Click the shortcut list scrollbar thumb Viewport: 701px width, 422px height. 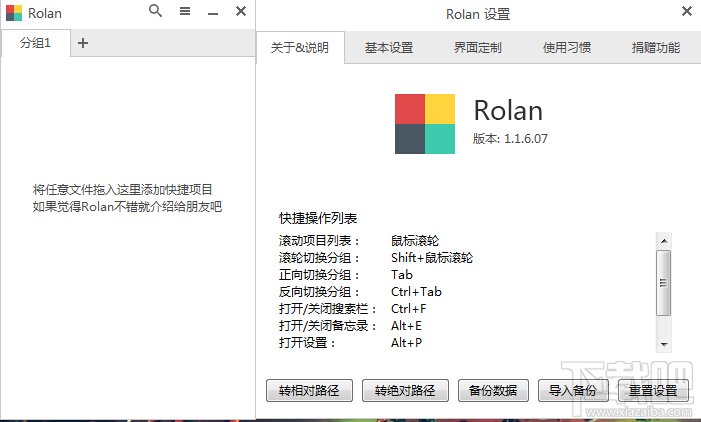pos(664,283)
